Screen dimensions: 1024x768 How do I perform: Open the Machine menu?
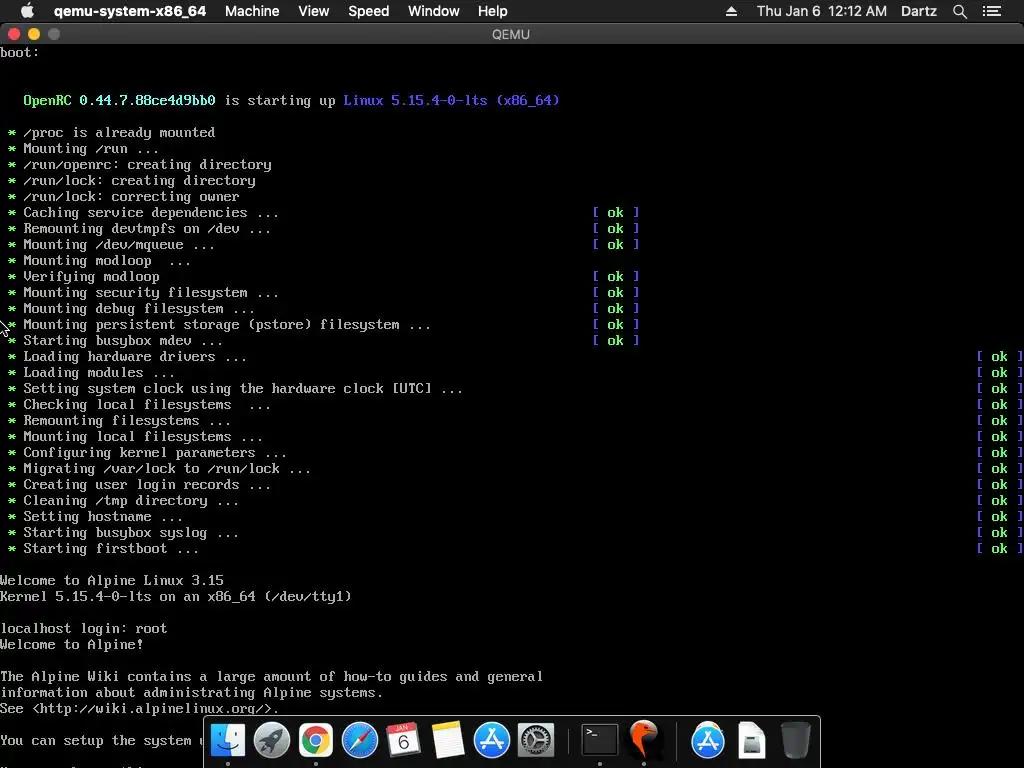click(x=252, y=11)
